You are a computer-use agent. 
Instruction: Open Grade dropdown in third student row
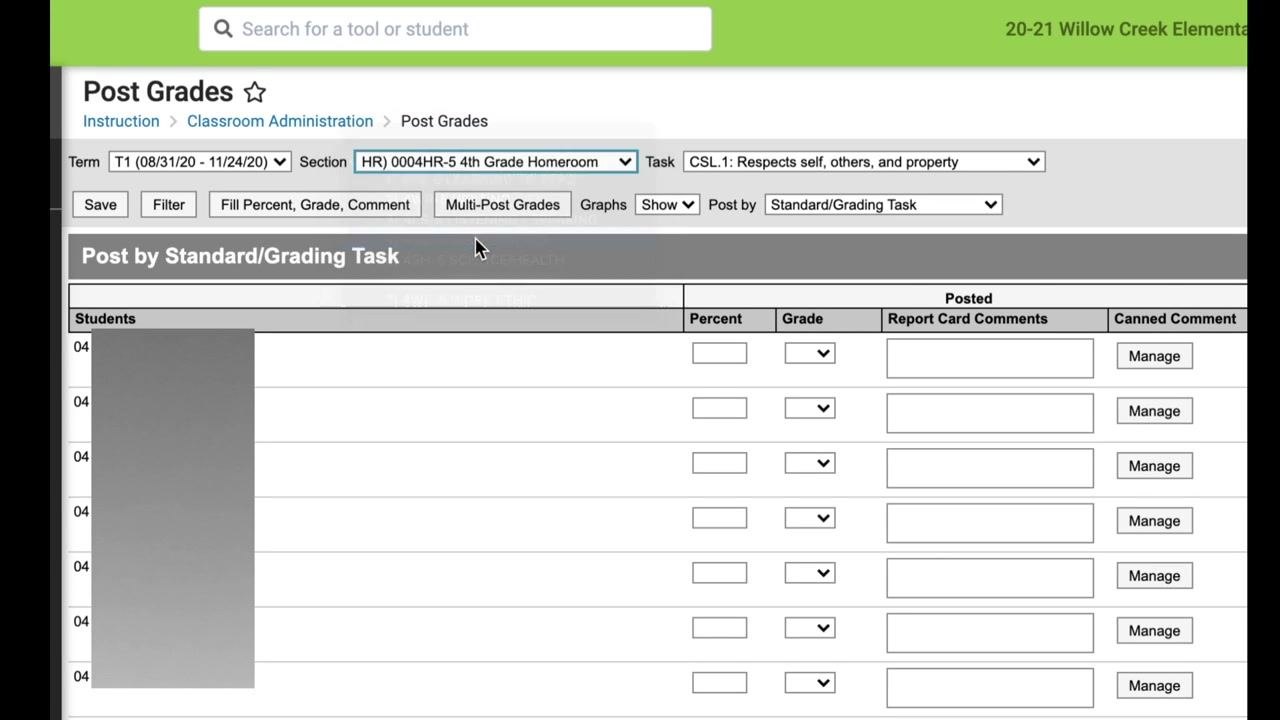pos(810,463)
